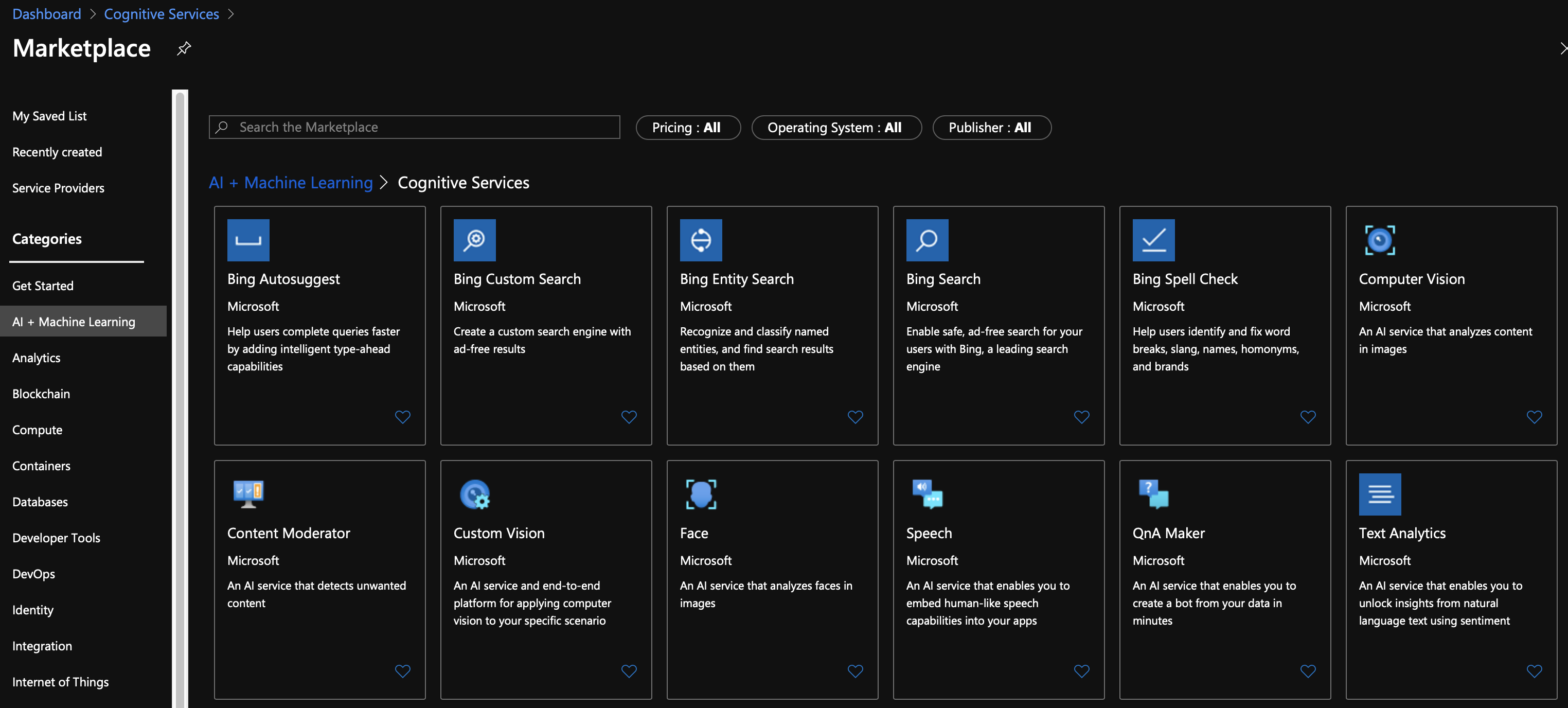The image size is (1568, 708).
Task: Favorite Content Moderator with the heart
Action: (x=403, y=671)
